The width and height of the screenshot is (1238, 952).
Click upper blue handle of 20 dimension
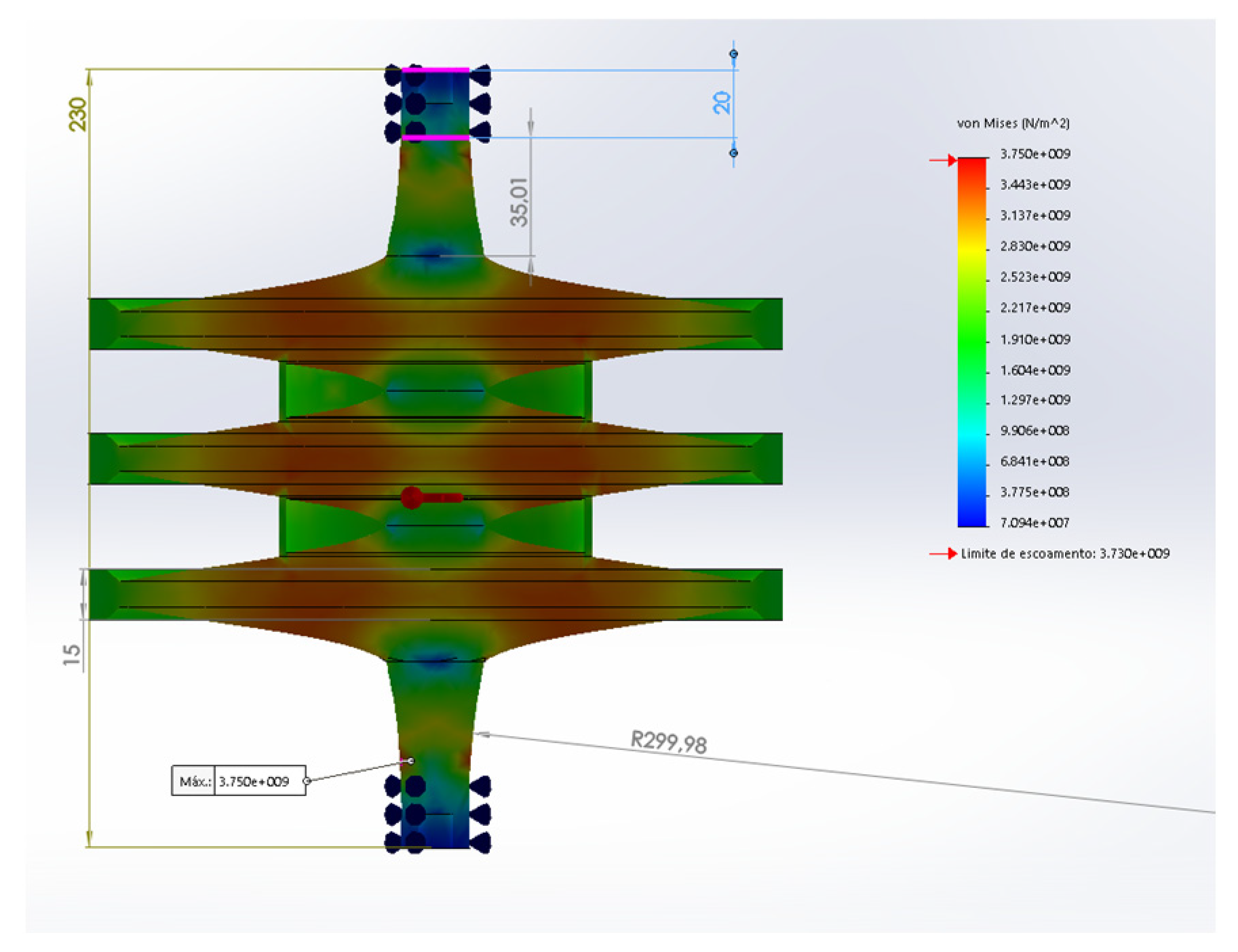tap(733, 54)
